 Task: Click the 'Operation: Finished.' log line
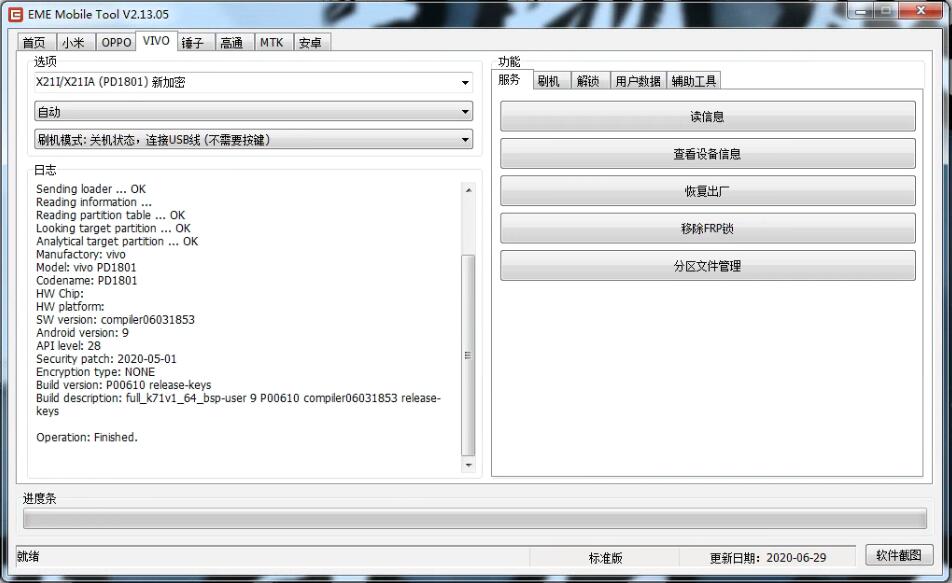(x=87, y=437)
